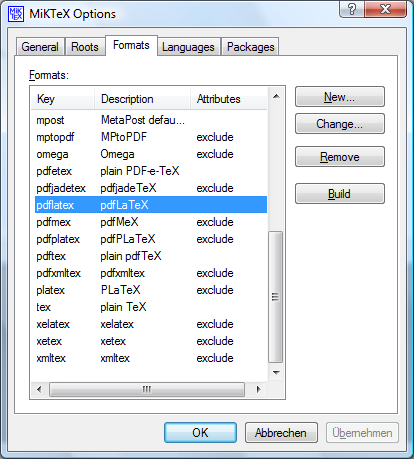
Task: Click the 'plain PDF-e-TeX' description
Action: point(140,171)
